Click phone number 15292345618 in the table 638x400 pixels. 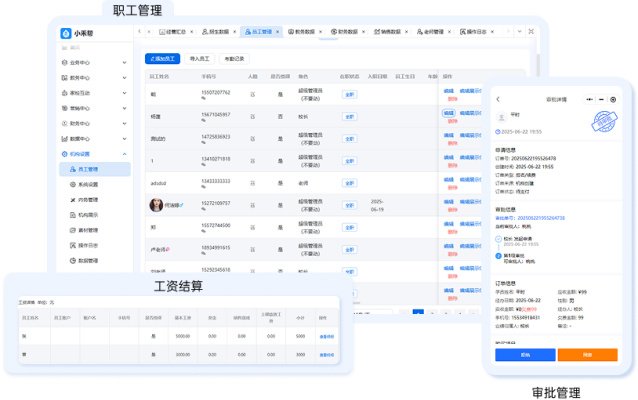(216, 270)
